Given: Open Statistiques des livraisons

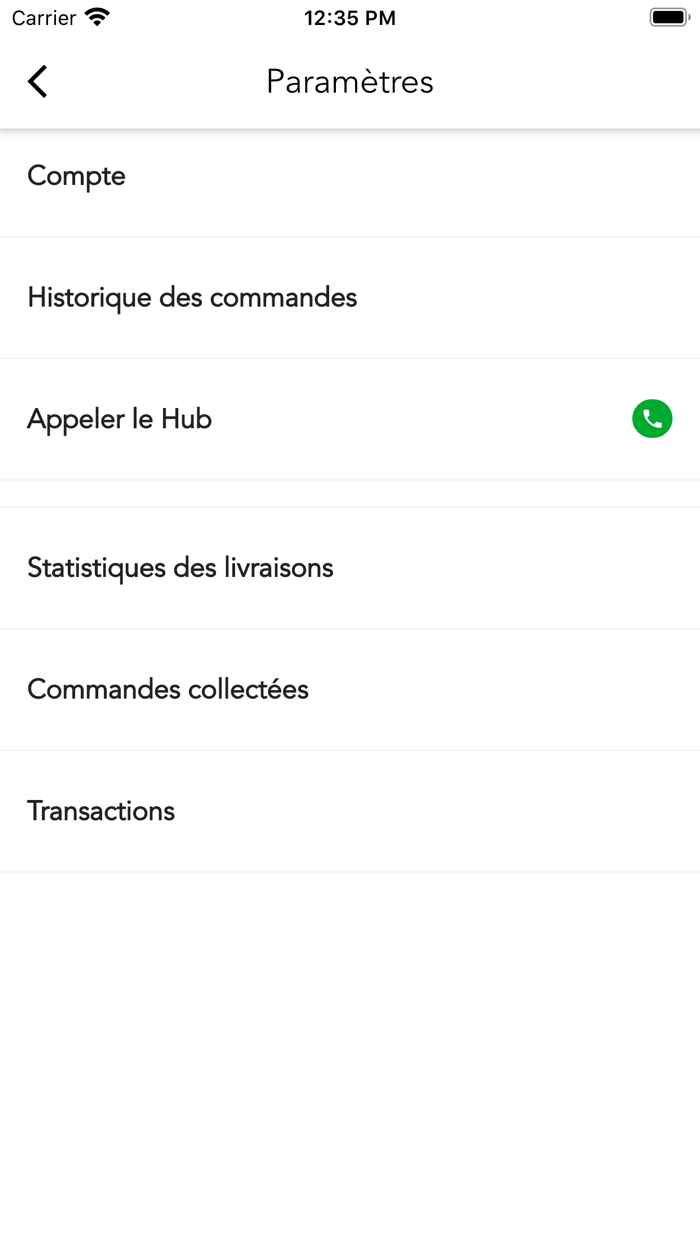Looking at the screenshot, I should (350, 568).
